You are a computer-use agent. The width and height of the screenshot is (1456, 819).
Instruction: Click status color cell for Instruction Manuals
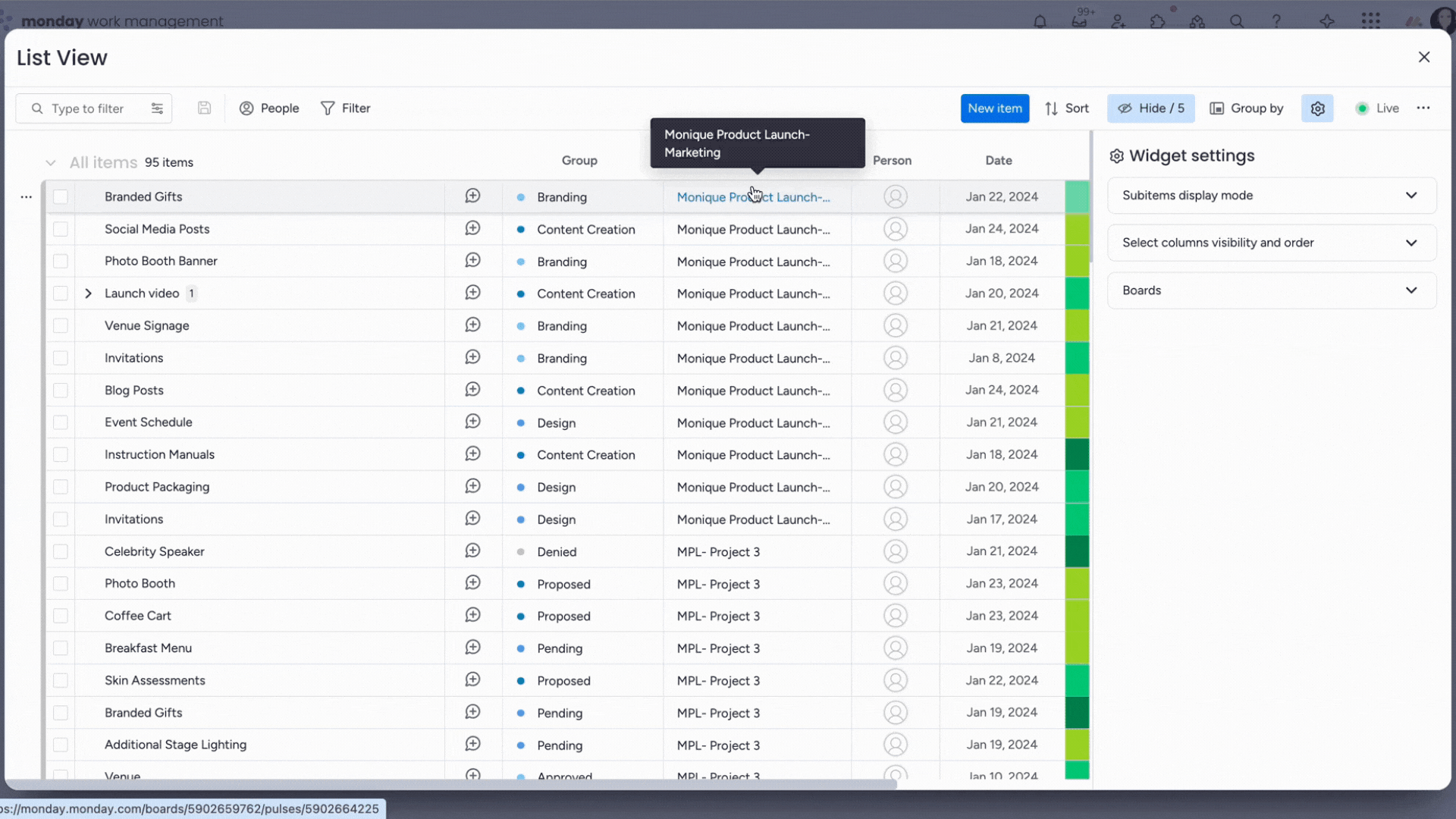tap(1077, 454)
